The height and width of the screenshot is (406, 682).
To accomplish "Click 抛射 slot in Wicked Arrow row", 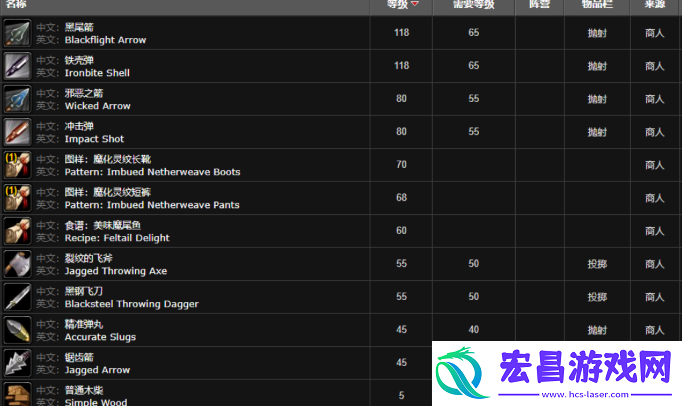I will [597, 99].
